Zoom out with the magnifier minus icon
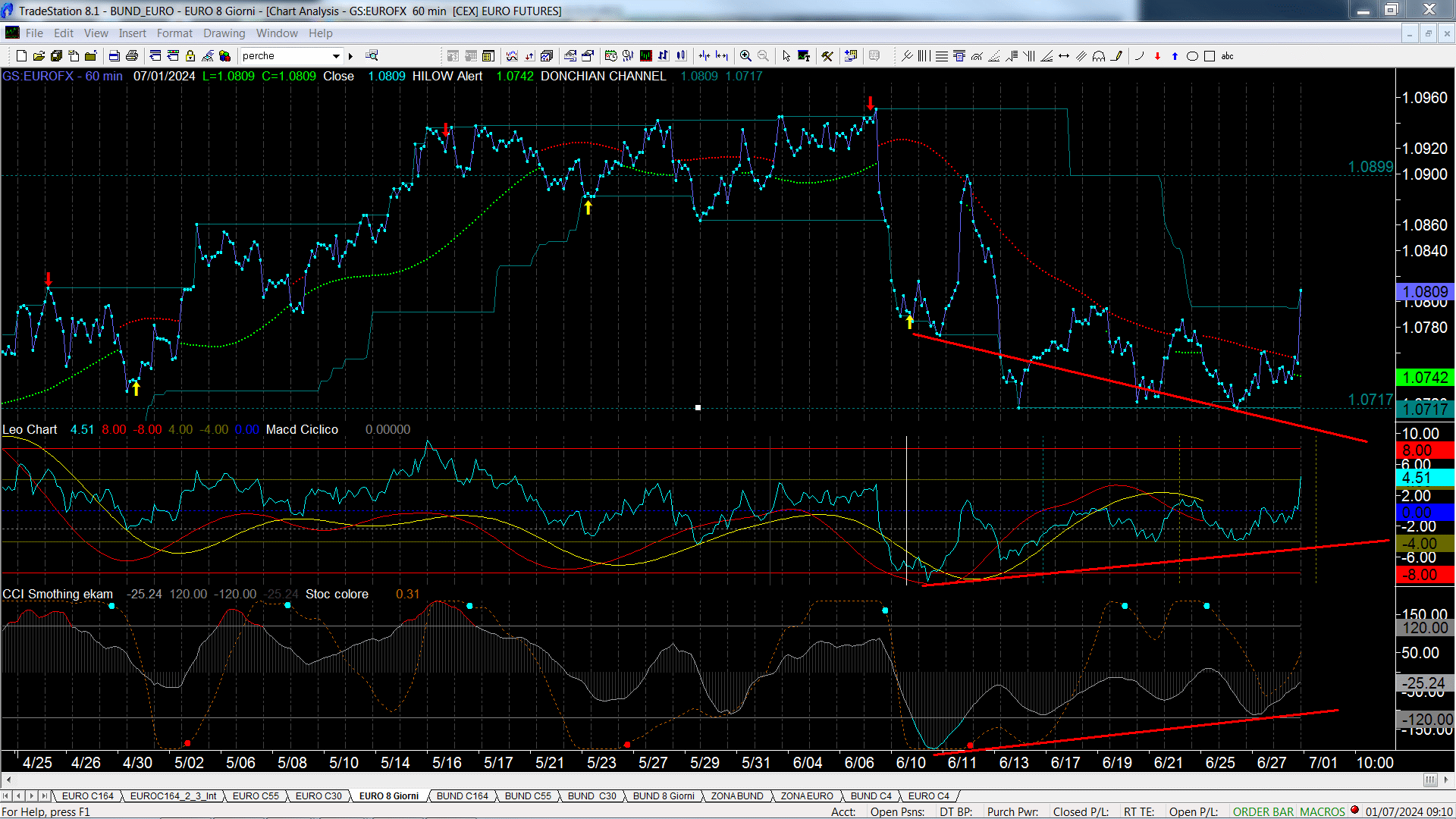Screen dimensions: 1456x819 pos(763,56)
